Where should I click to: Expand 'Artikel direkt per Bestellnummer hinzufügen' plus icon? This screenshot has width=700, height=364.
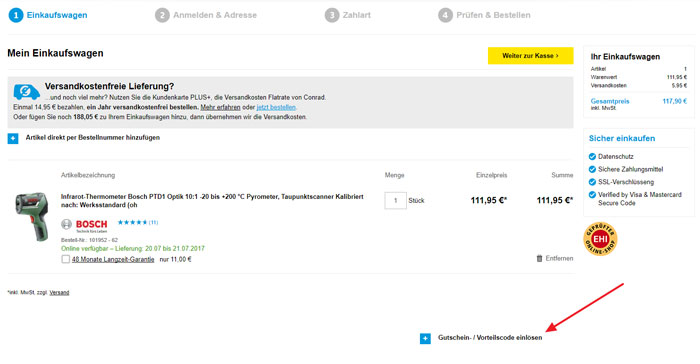[x=13, y=138]
